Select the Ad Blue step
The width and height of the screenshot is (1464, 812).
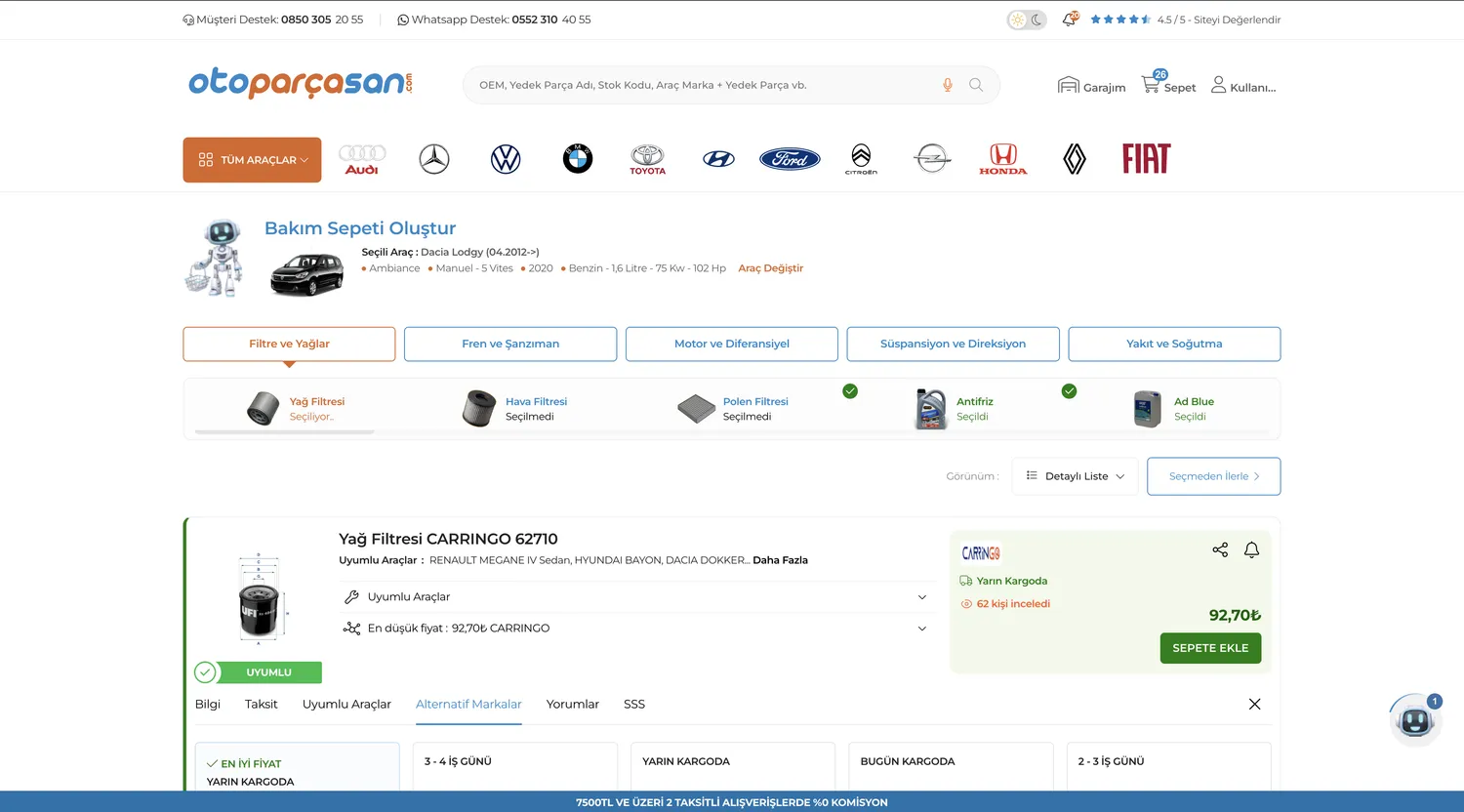point(1173,409)
